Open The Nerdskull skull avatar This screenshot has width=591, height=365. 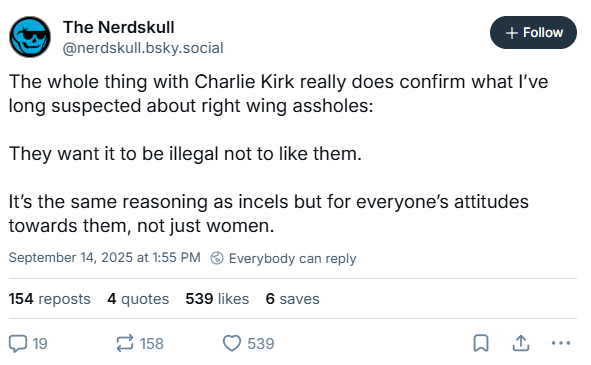(x=30, y=37)
